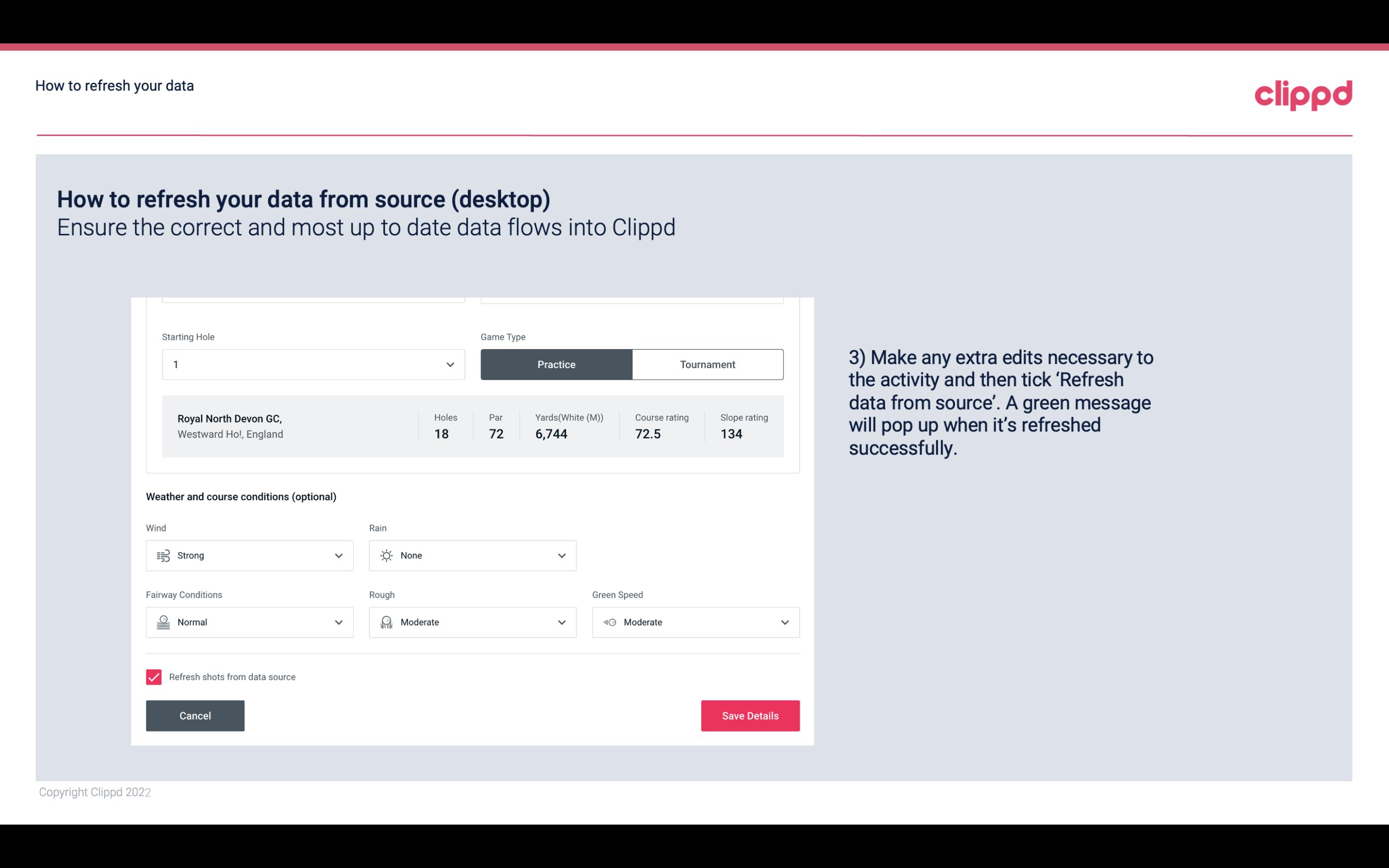Click the Practice game type button icon
Image resolution: width=1389 pixels, height=868 pixels.
557,364
